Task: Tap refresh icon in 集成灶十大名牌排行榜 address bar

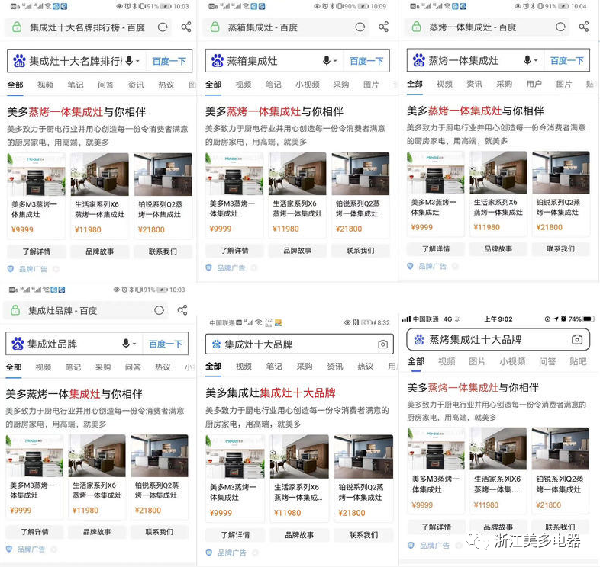Action: point(163,27)
